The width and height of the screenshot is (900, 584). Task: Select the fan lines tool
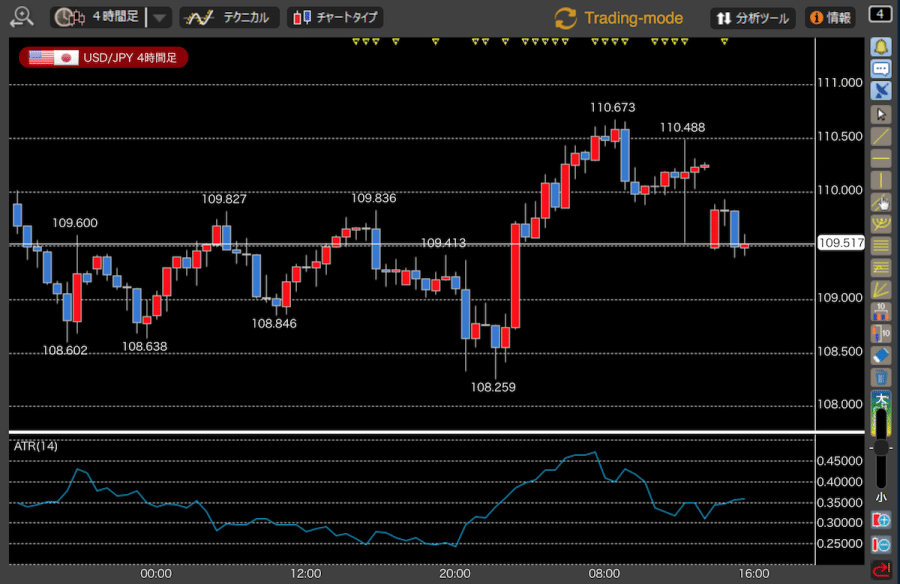881,289
